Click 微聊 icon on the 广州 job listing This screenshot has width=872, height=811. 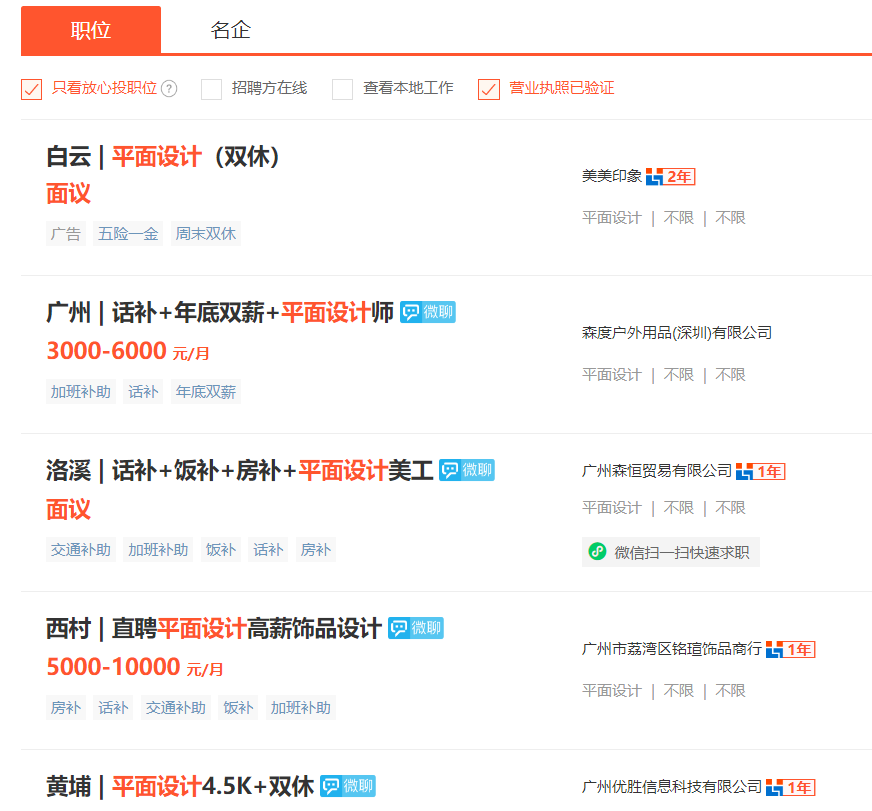428,312
